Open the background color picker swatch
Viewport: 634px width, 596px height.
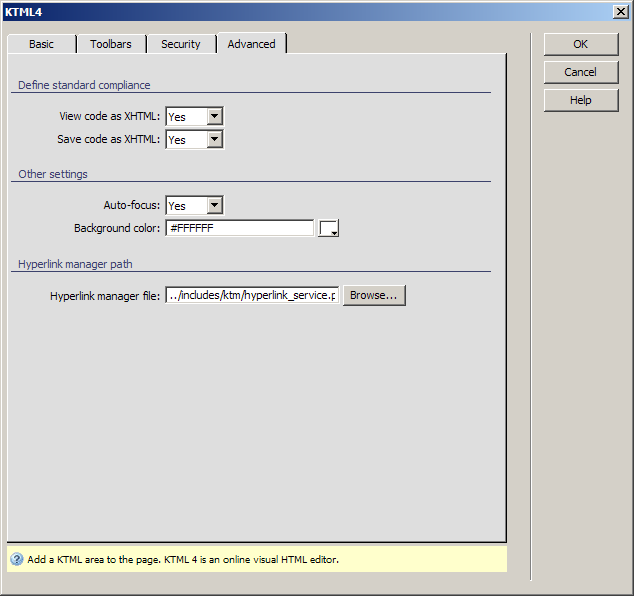[x=328, y=228]
